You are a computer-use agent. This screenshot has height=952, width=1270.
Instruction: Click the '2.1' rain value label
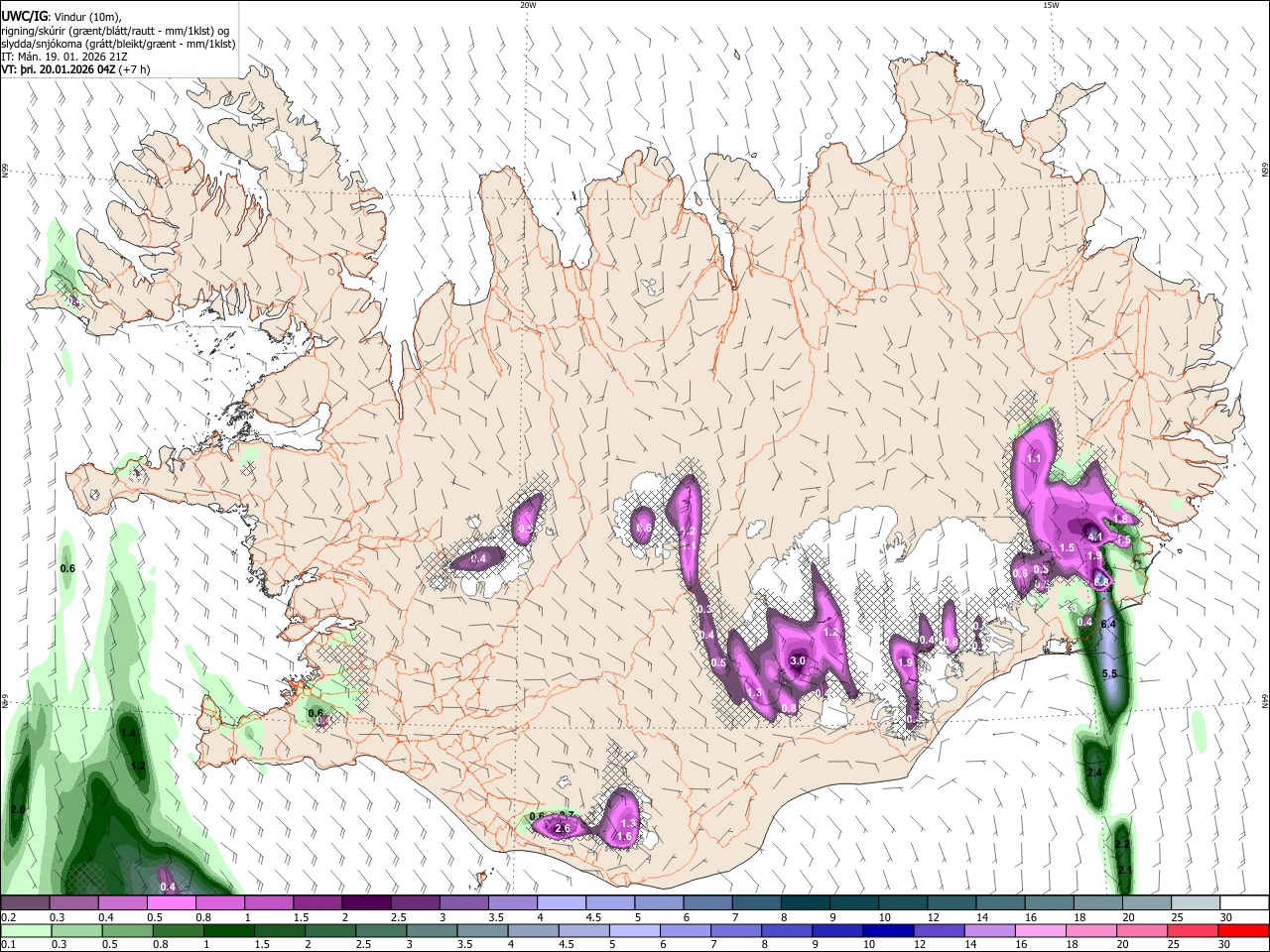1124,870
